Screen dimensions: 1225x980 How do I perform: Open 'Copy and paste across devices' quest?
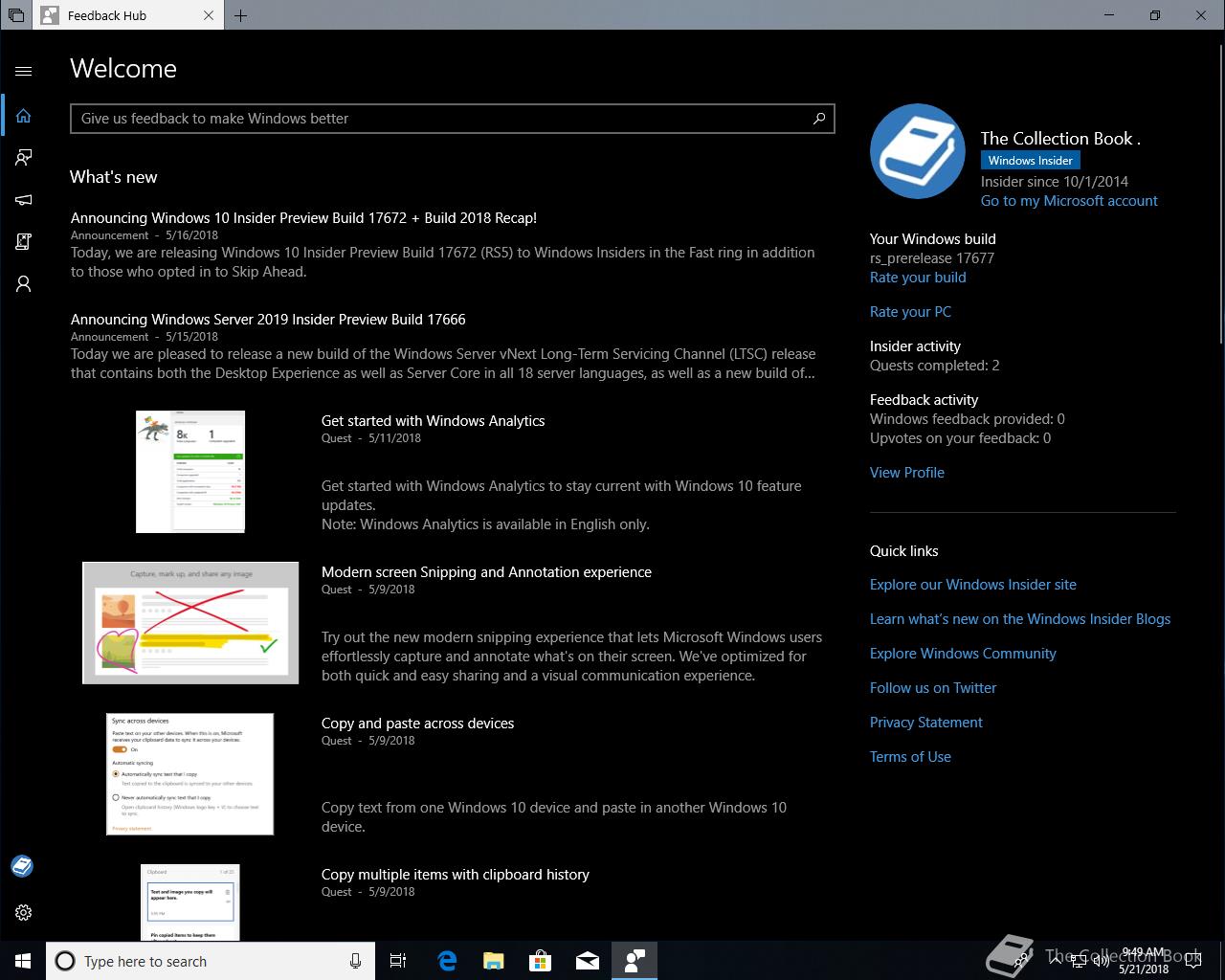[417, 724]
